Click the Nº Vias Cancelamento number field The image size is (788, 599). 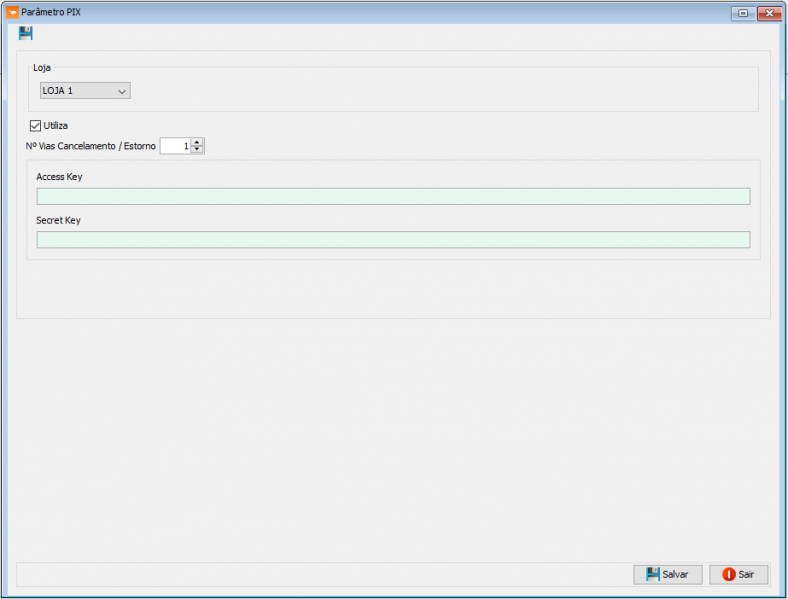(x=175, y=146)
